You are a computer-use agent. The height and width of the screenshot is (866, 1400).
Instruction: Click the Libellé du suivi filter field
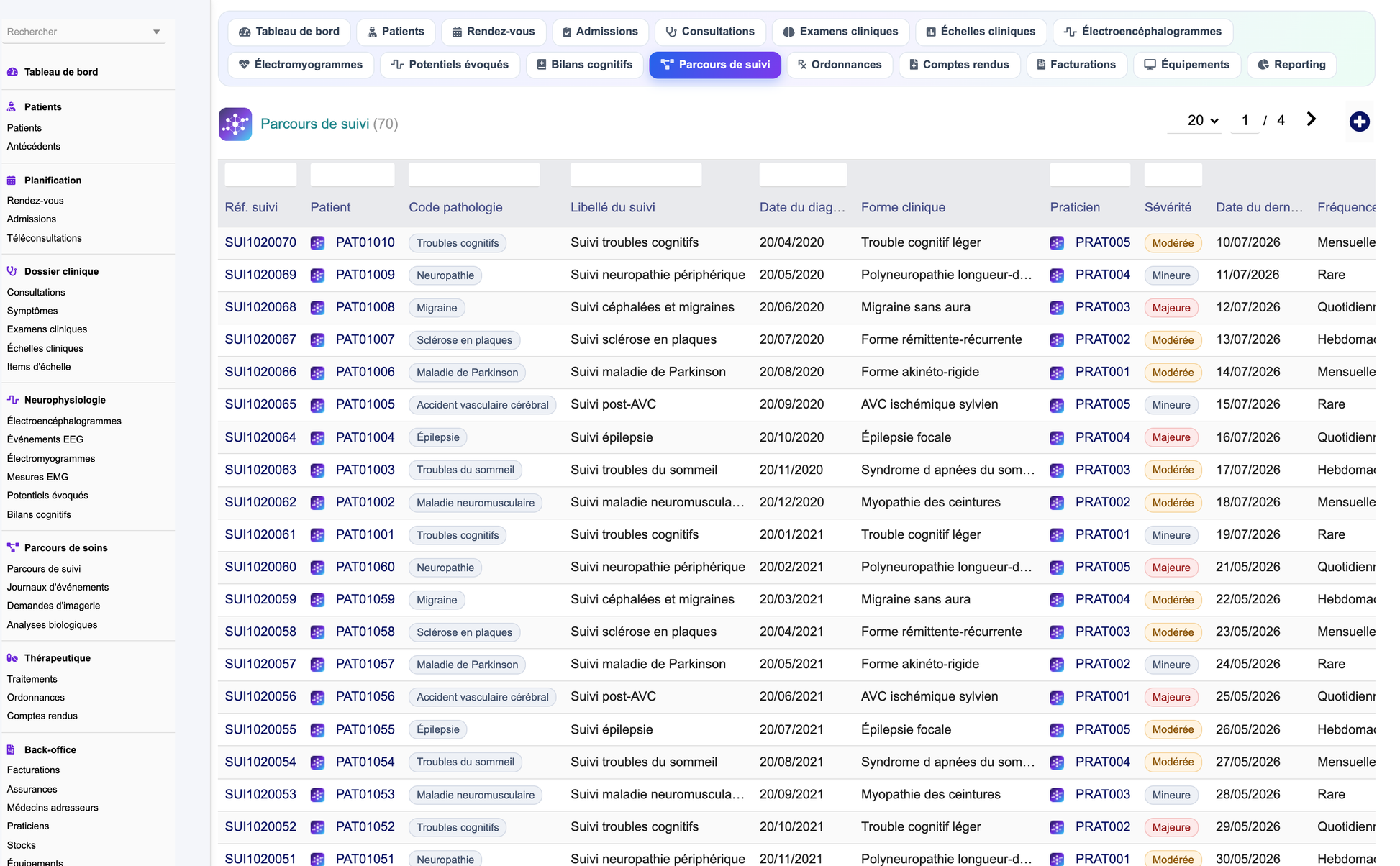coord(636,175)
